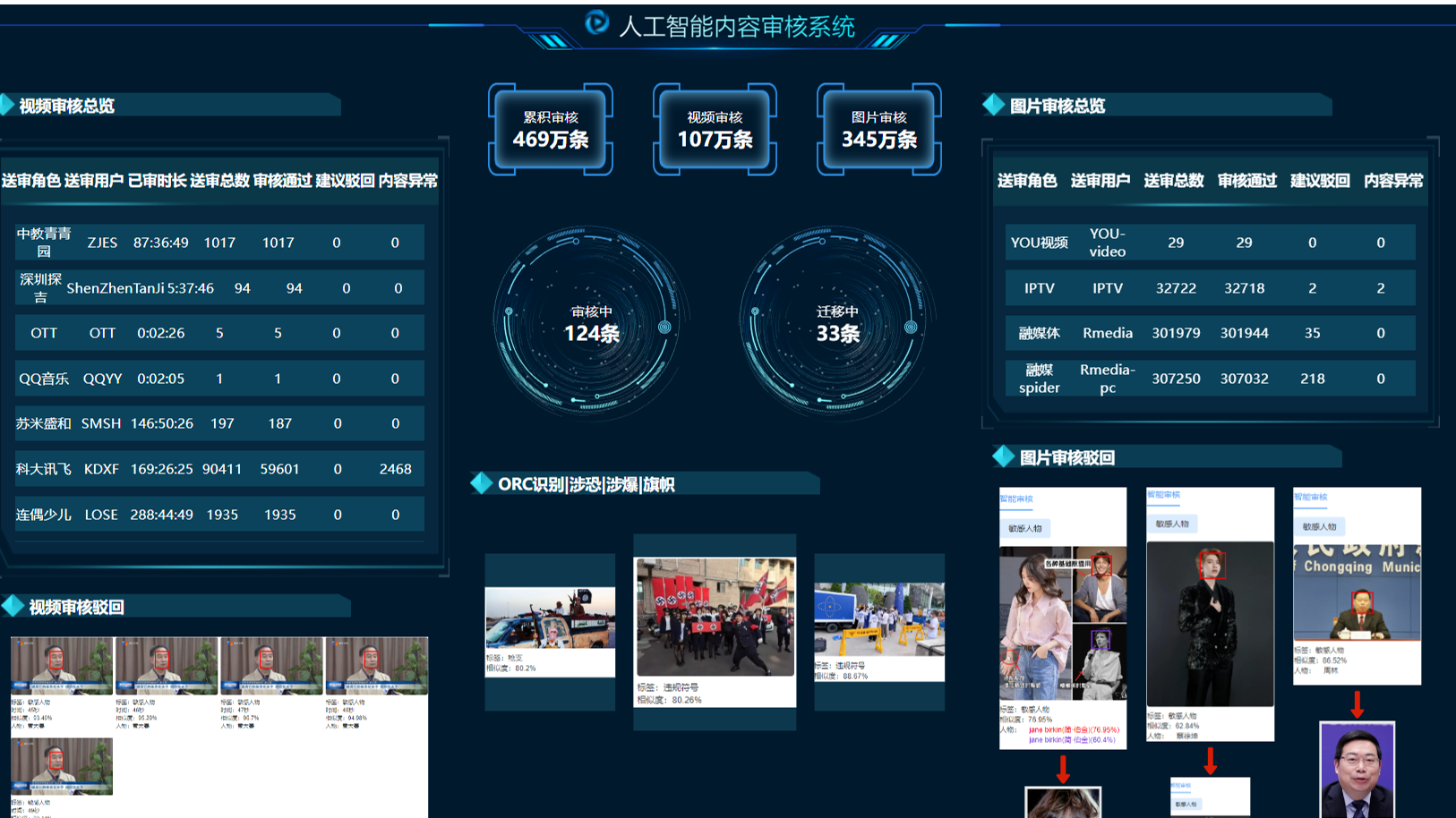Open the first thumbnail in 视频审核驳回

click(x=62, y=666)
